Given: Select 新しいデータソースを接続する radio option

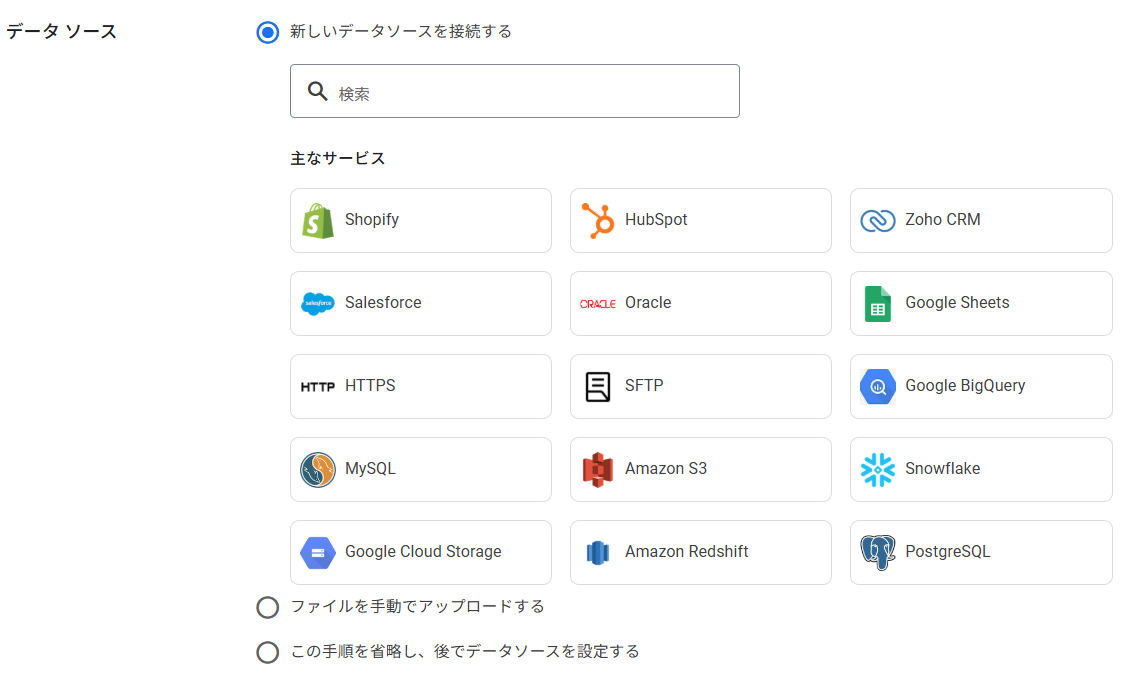Looking at the screenshot, I should [x=268, y=32].
